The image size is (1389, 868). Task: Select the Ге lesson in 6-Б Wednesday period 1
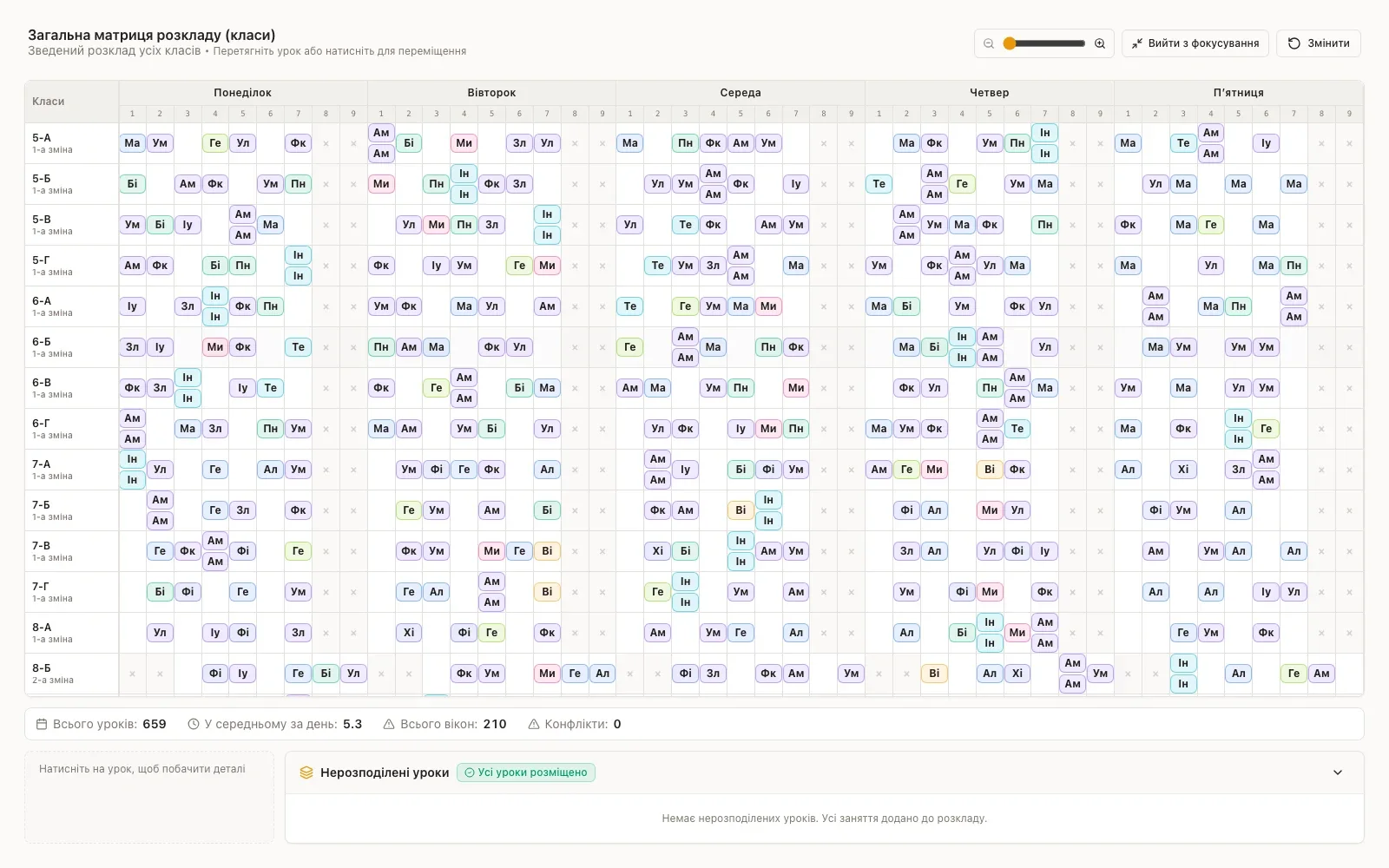point(630,347)
